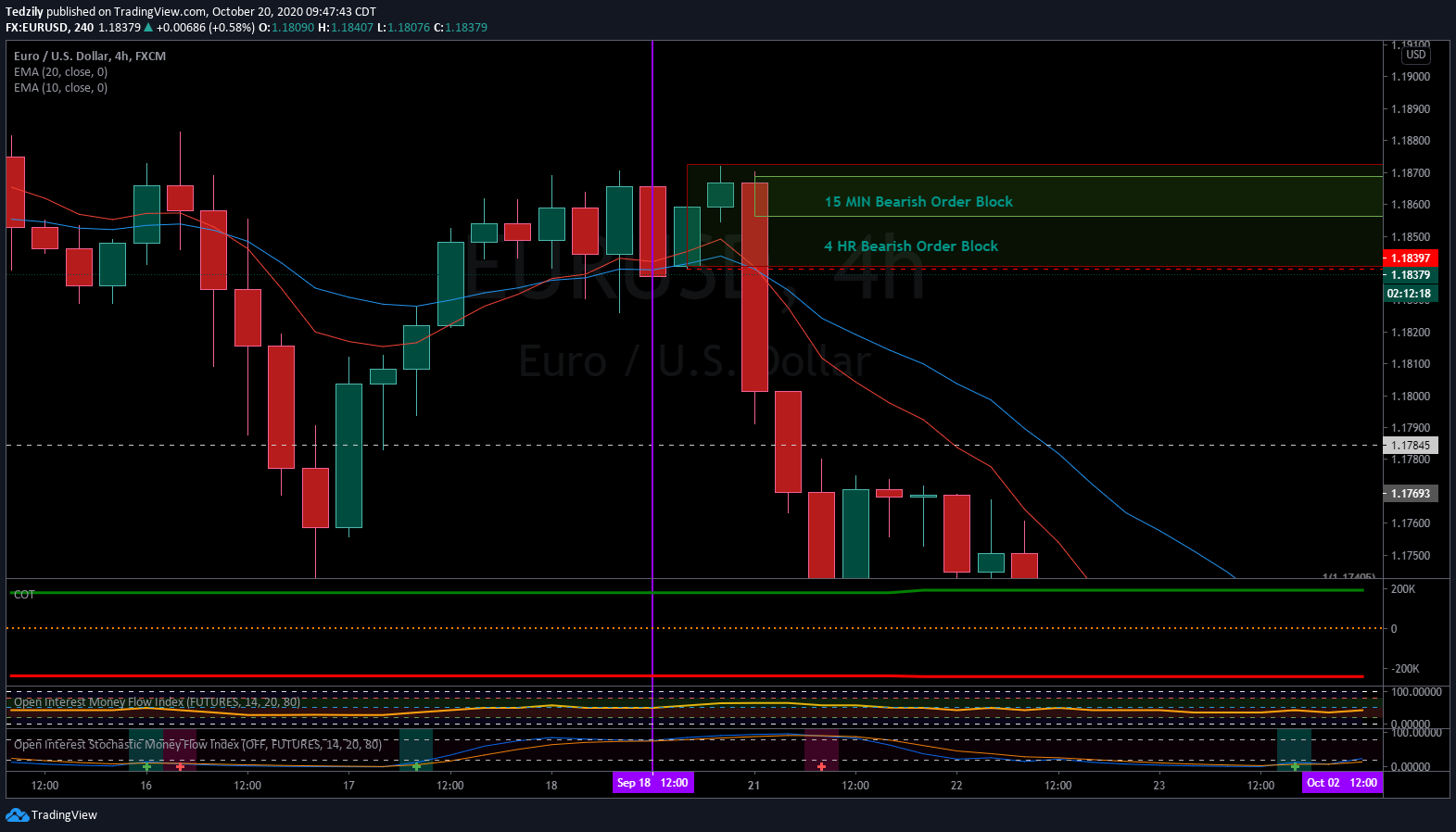This screenshot has width=1456, height=832.
Task: Click the time axis label 21
Action: 753,786
